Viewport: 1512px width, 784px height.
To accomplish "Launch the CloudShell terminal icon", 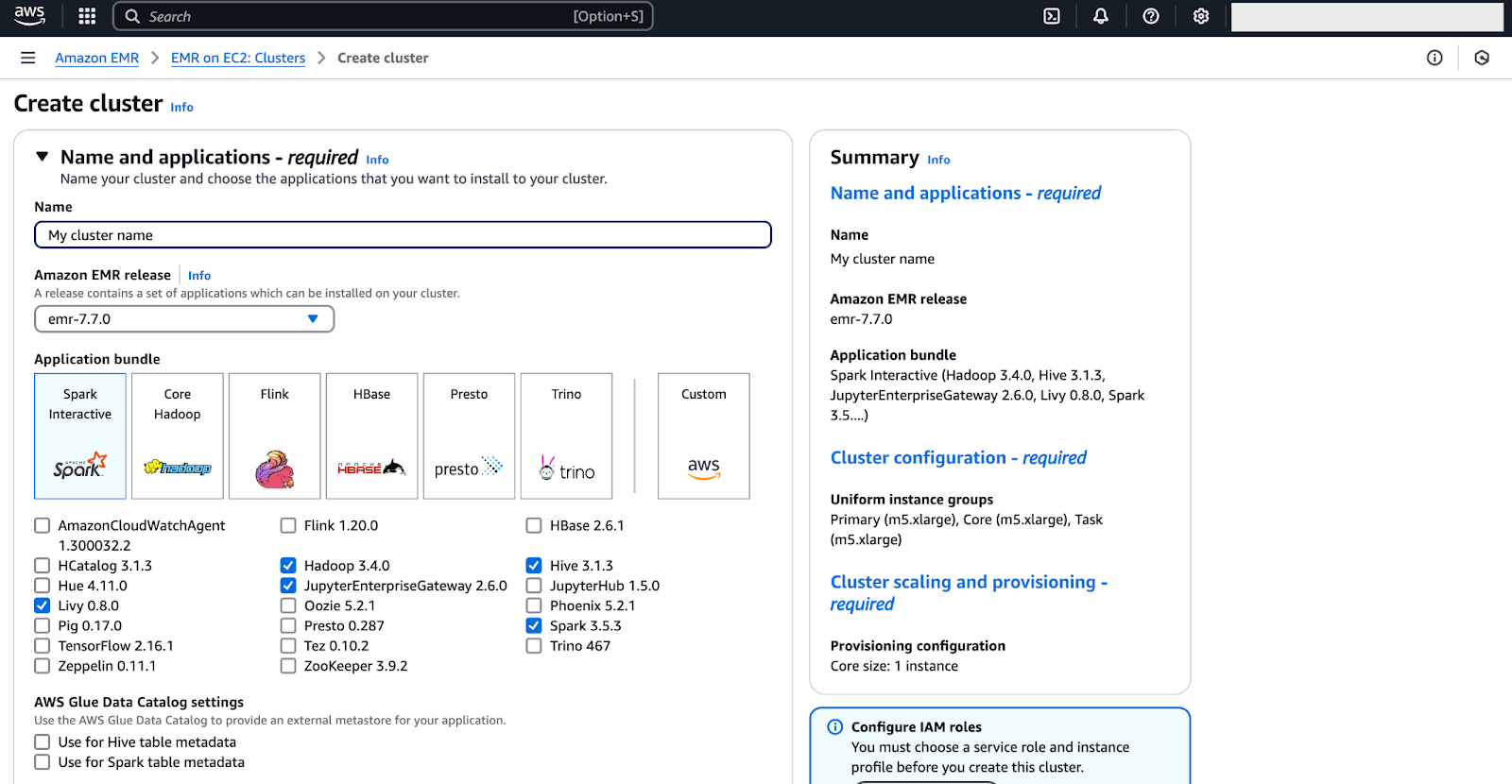I will tap(1052, 16).
